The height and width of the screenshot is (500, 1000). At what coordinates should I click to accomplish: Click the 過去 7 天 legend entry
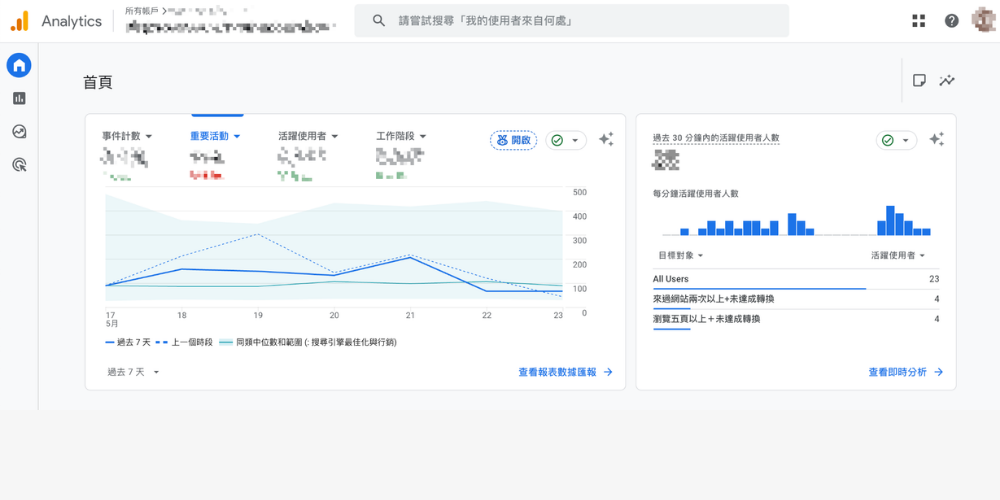coord(128,342)
